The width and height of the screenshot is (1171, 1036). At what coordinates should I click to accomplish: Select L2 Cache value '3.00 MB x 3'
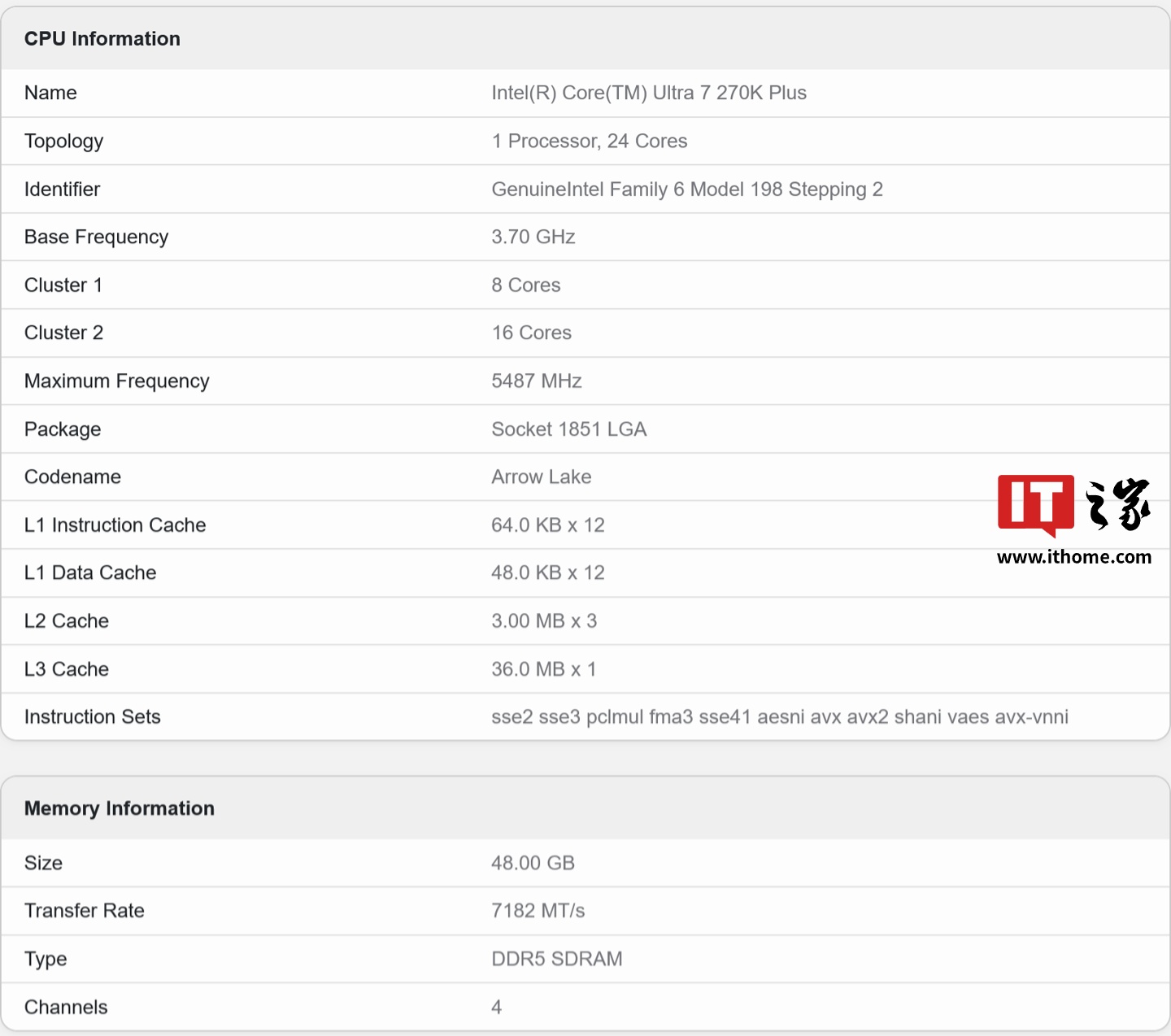click(544, 621)
